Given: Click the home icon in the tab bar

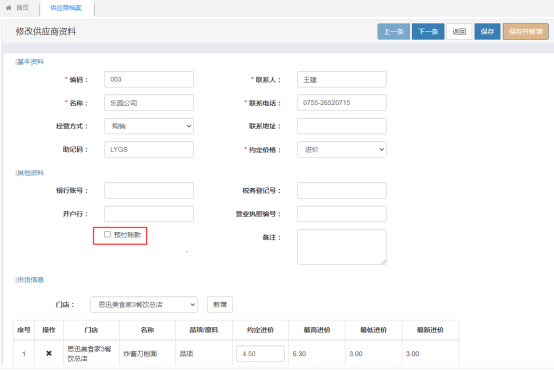Looking at the screenshot, I should coord(8,8).
